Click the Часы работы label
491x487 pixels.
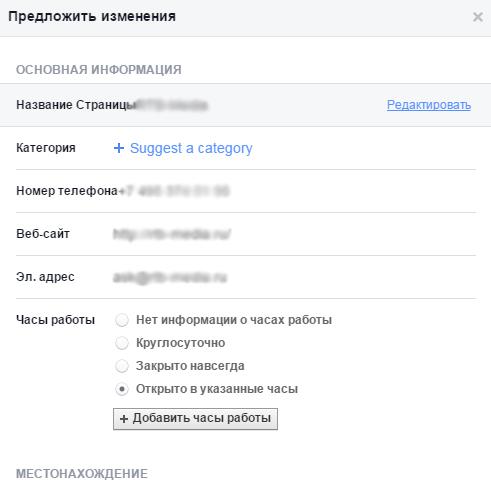click(55, 320)
